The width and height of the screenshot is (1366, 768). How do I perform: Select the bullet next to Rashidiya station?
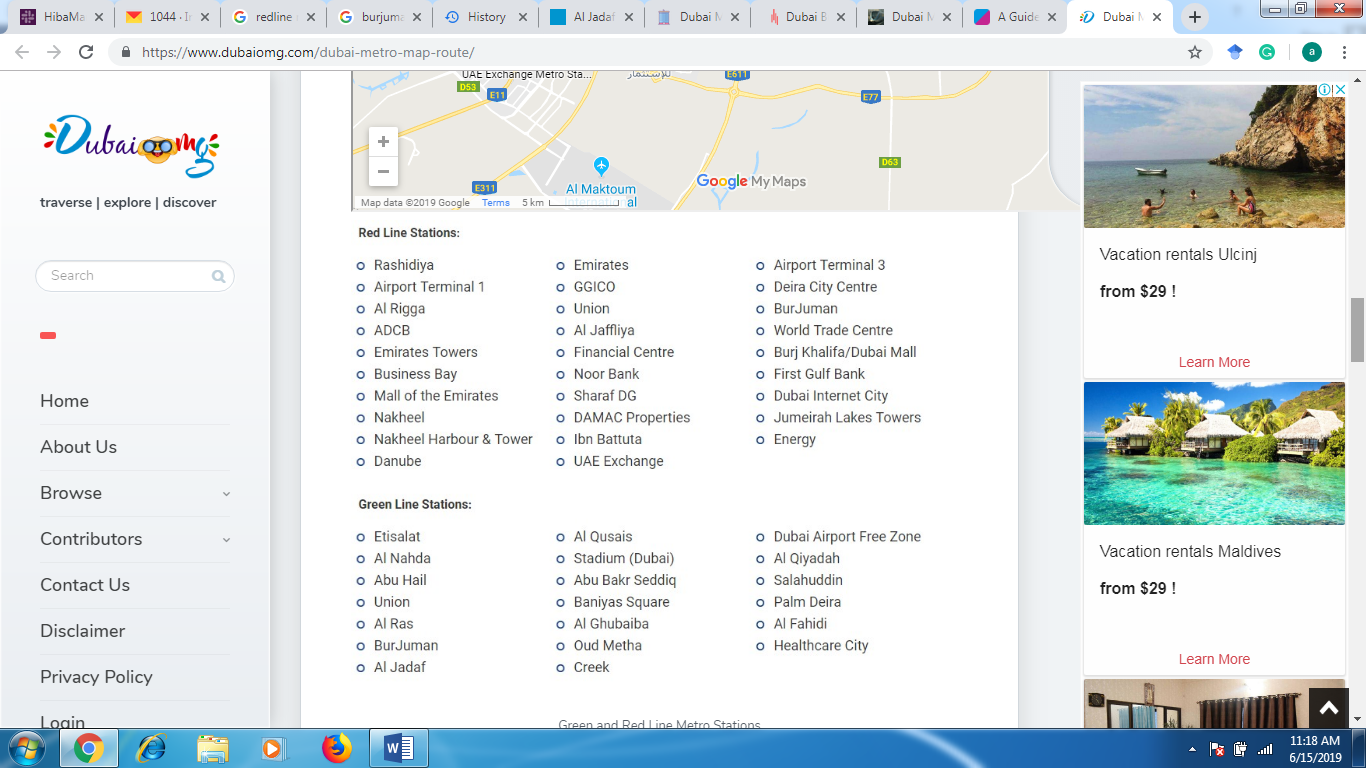[360, 265]
